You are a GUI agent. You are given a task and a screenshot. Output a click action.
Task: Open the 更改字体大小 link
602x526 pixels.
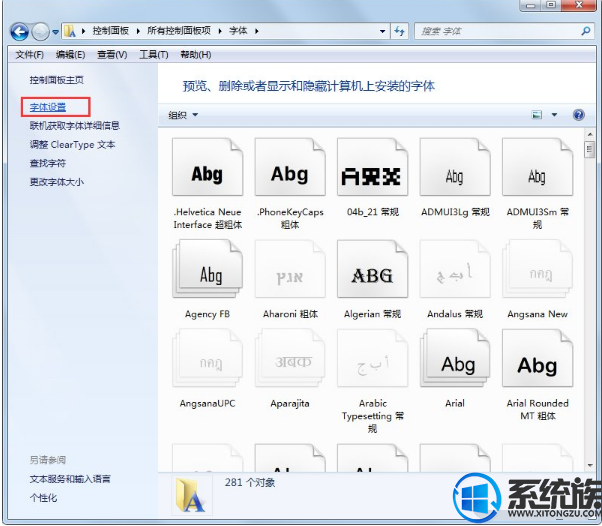click(57, 182)
